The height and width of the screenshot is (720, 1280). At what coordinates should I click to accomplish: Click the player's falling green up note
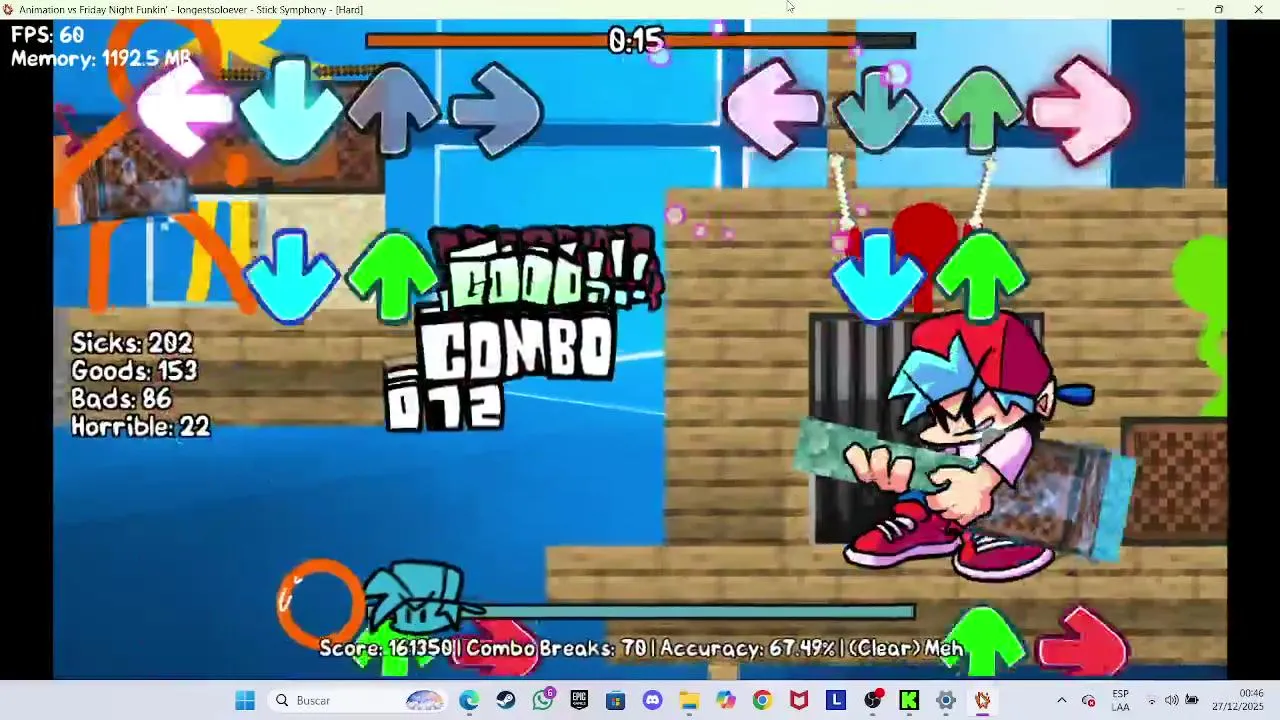click(980, 276)
